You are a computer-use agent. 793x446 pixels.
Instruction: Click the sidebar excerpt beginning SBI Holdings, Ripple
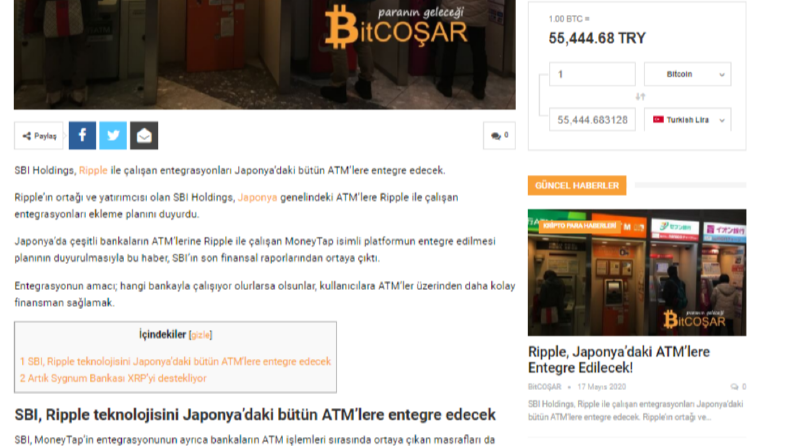635,411
